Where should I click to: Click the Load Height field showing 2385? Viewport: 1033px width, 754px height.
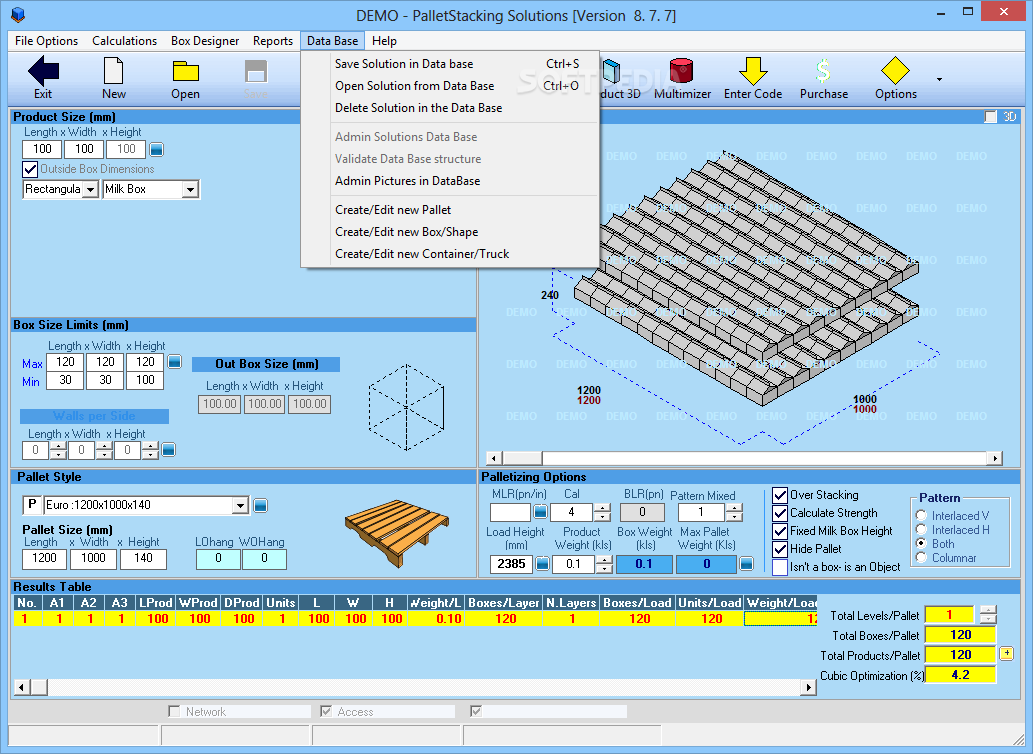[511, 564]
